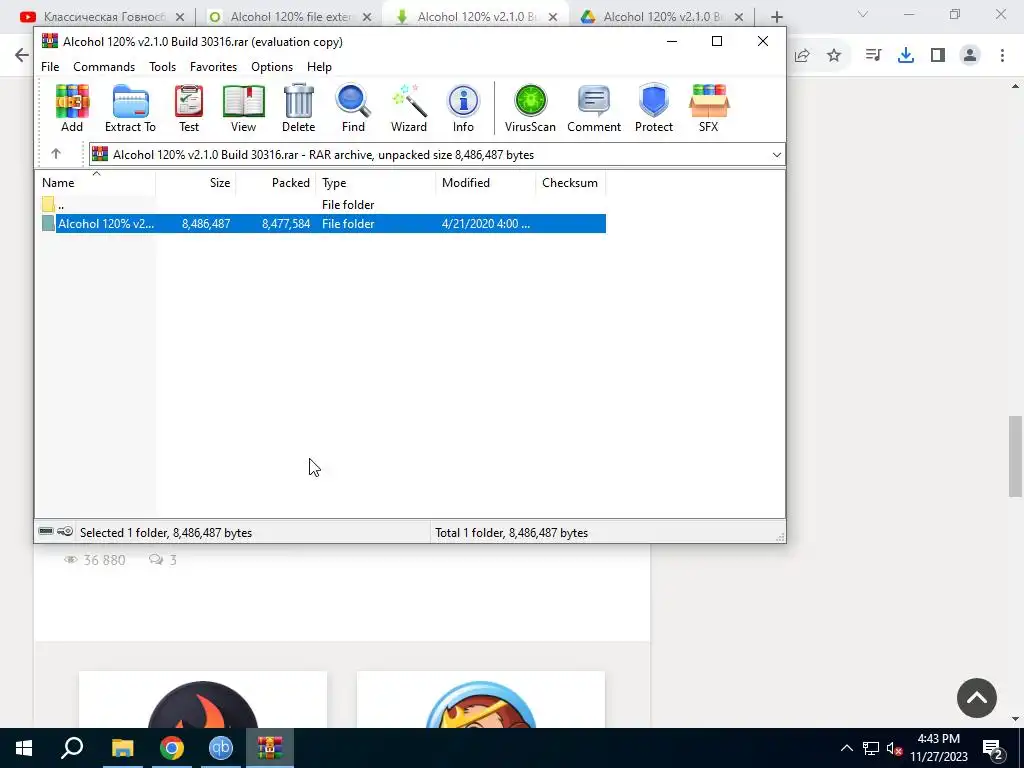Open qBittorrent from taskbar
The image size is (1024, 768).
click(x=221, y=748)
